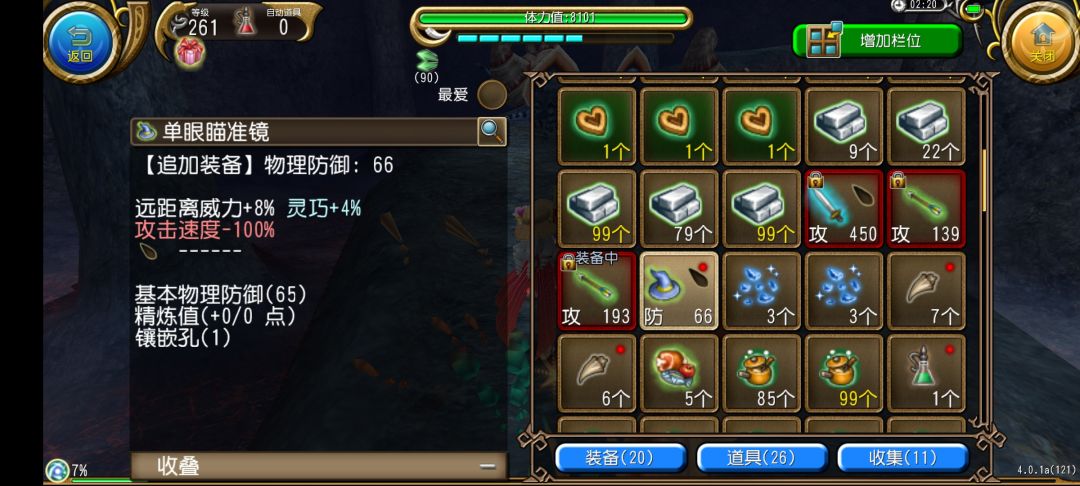1080x486 pixels.
Task: Toggle the 自动道具 auto-item potion slot
Action: [247, 23]
